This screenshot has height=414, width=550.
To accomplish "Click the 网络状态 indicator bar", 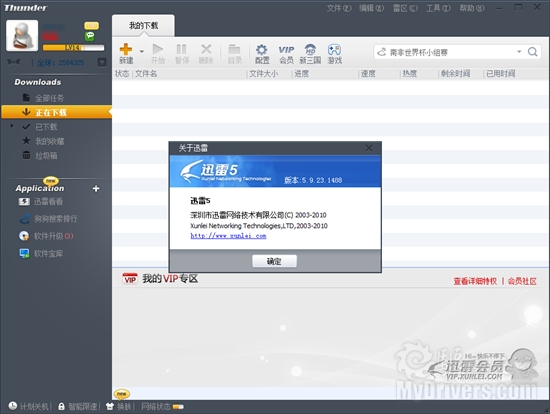I will pos(178,407).
